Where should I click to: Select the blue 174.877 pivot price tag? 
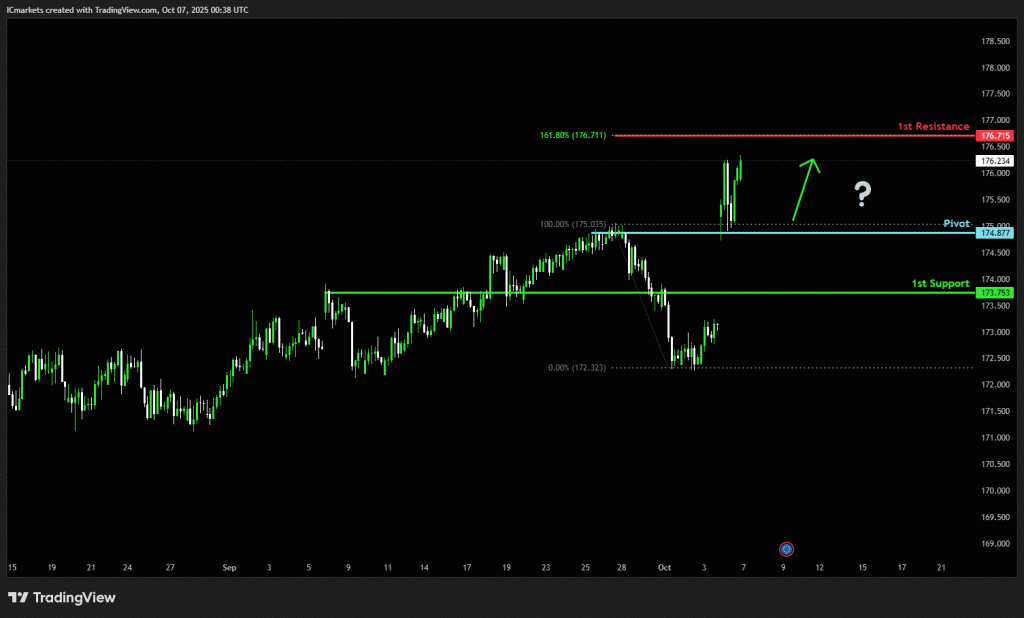[x=995, y=233]
